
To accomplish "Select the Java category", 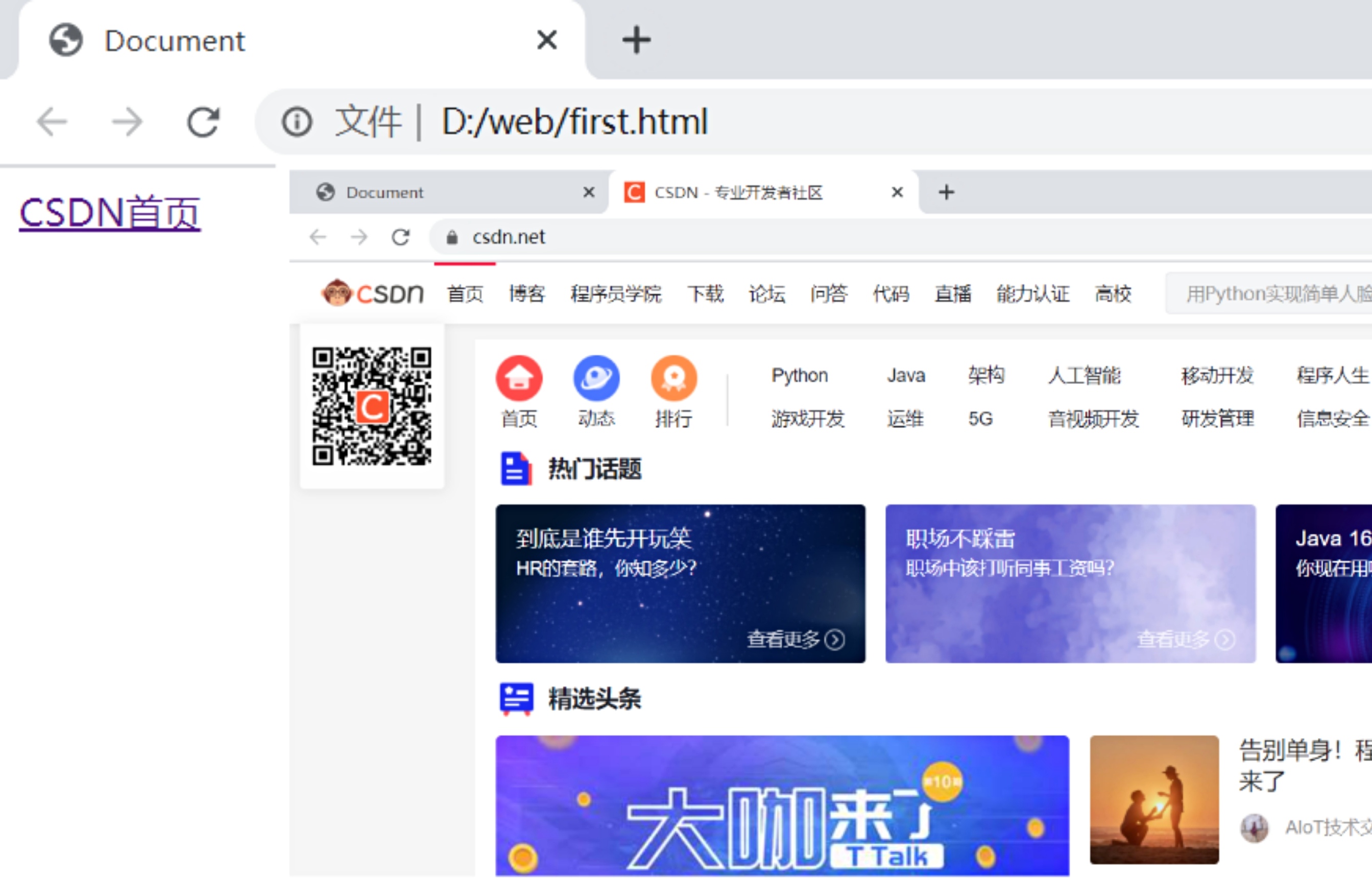I will 906,375.
